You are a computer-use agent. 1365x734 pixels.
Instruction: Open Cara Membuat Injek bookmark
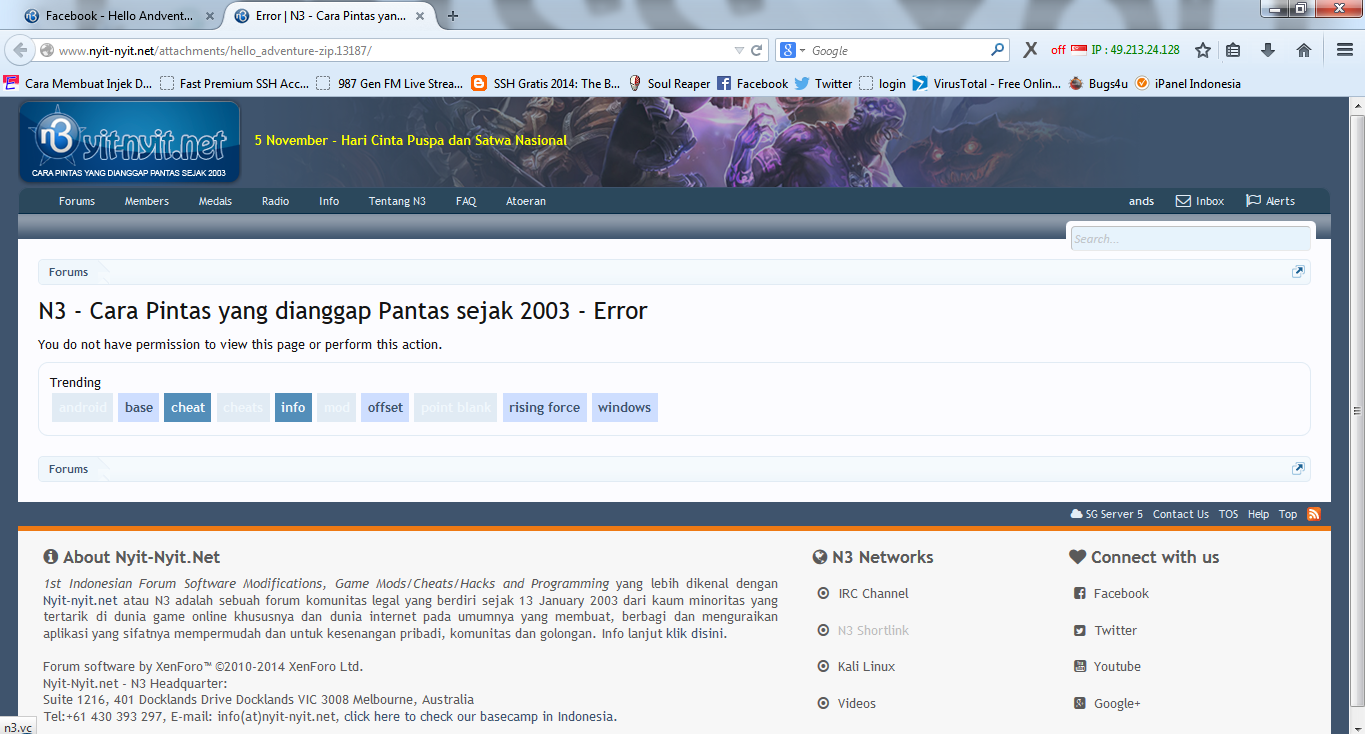pos(79,84)
